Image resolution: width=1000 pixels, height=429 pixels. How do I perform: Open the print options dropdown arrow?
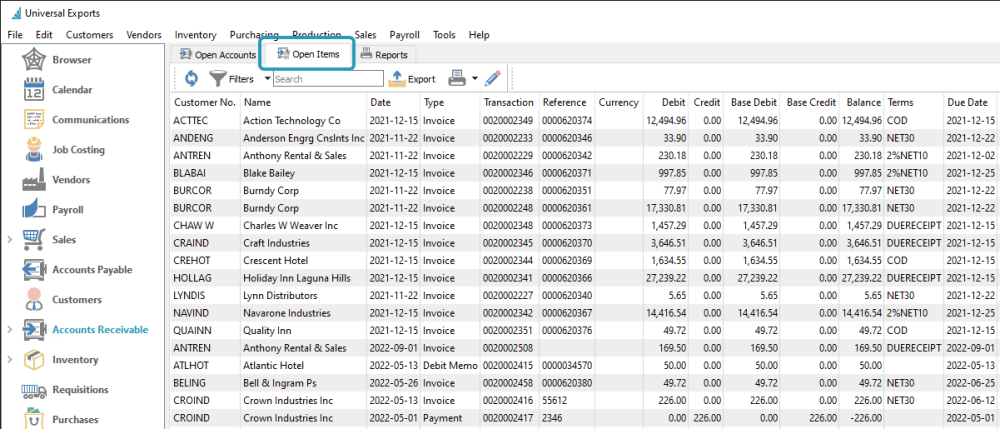tap(474, 79)
